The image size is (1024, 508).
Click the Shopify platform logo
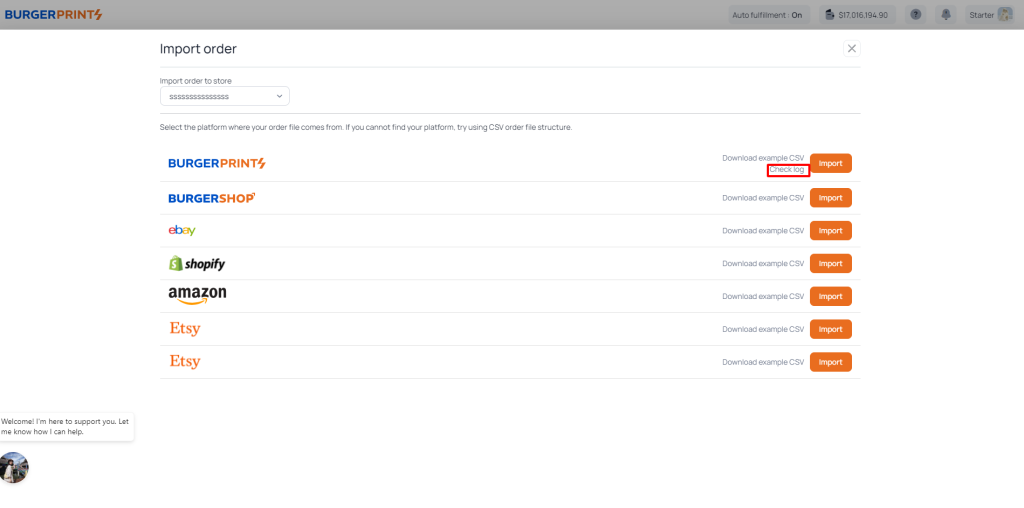(197, 263)
